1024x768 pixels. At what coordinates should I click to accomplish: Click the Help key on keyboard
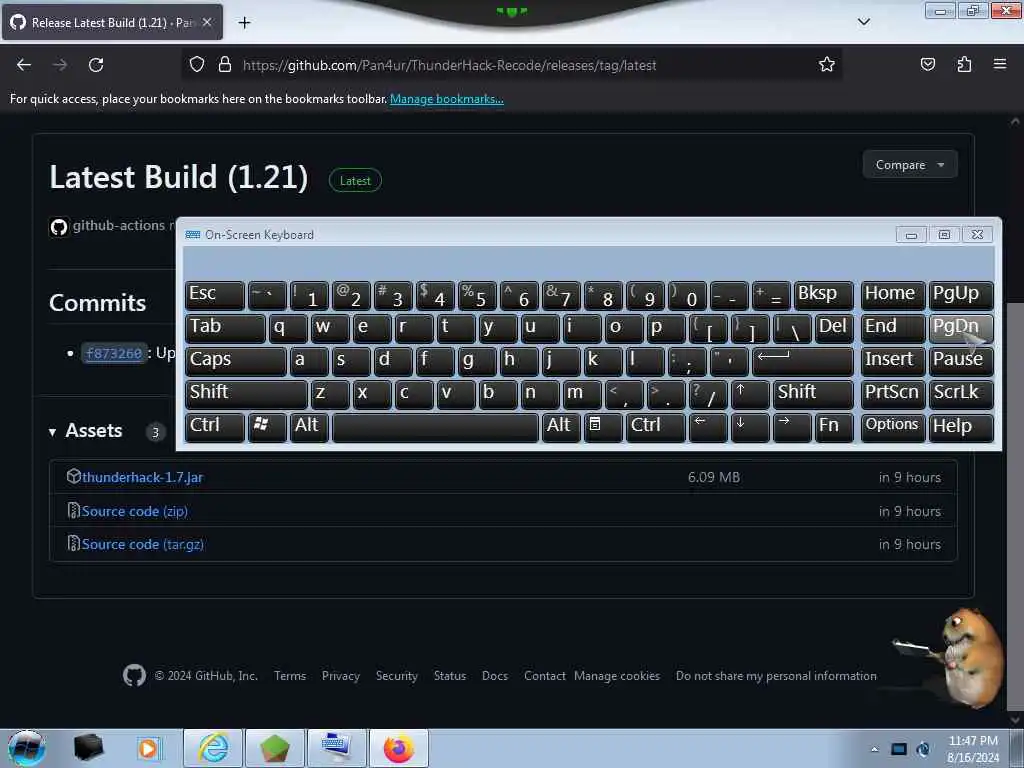(961, 427)
